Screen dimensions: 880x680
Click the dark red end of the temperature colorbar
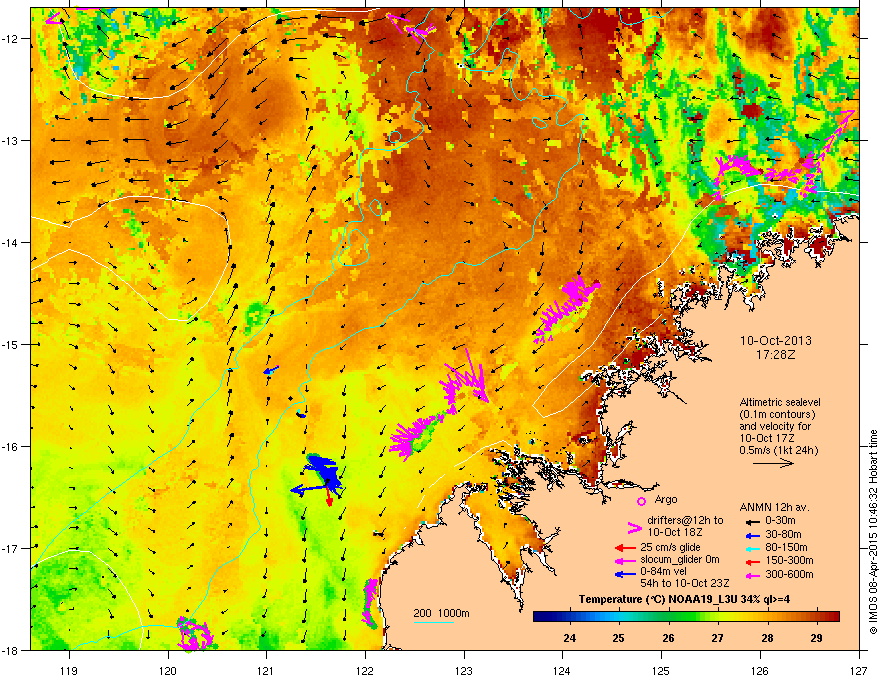(835, 617)
